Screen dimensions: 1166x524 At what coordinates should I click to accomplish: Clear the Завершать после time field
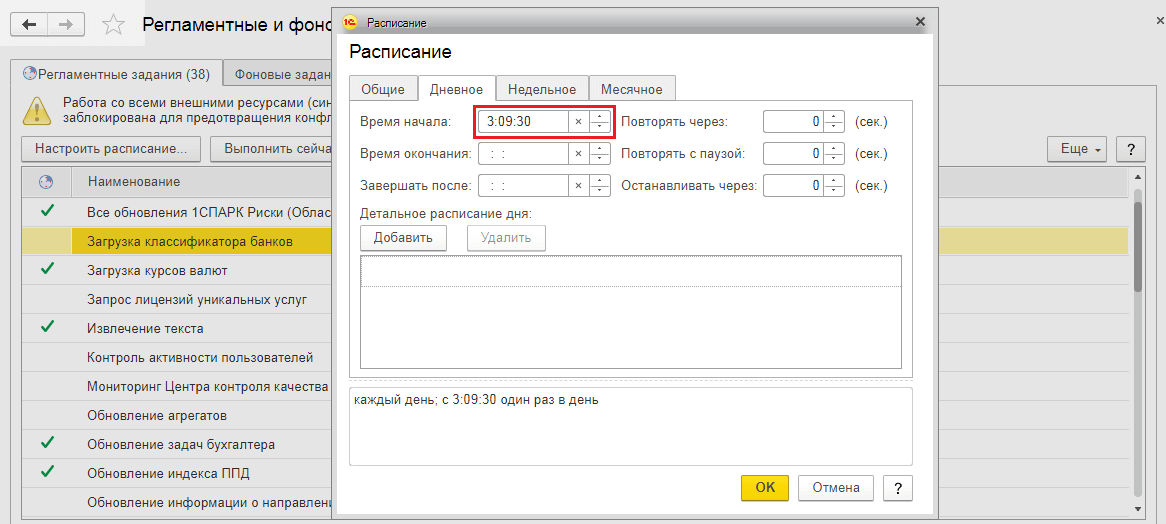[578, 186]
